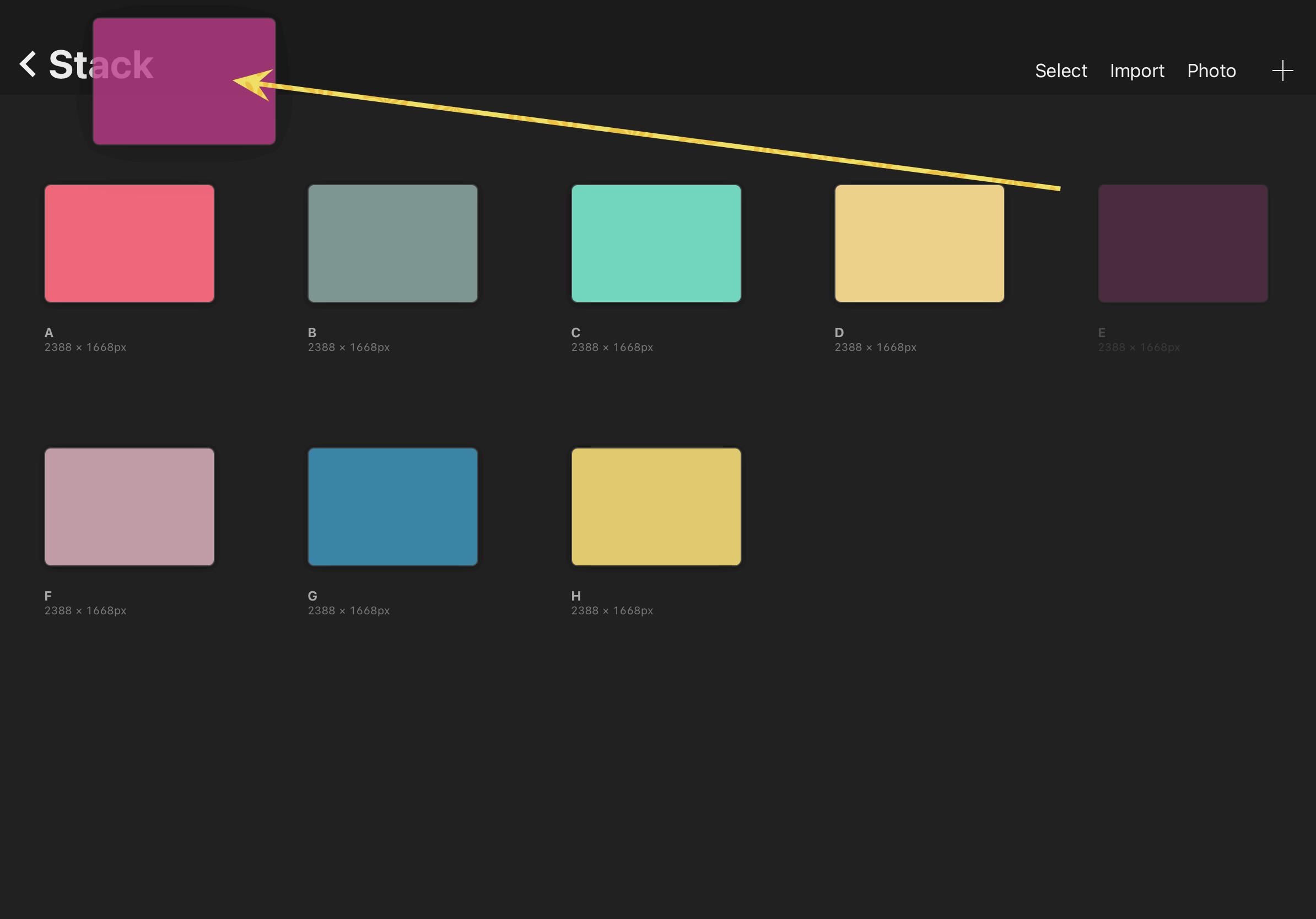Tap the plus icon to create new canvas
The image size is (1316, 919).
(x=1283, y=71)
